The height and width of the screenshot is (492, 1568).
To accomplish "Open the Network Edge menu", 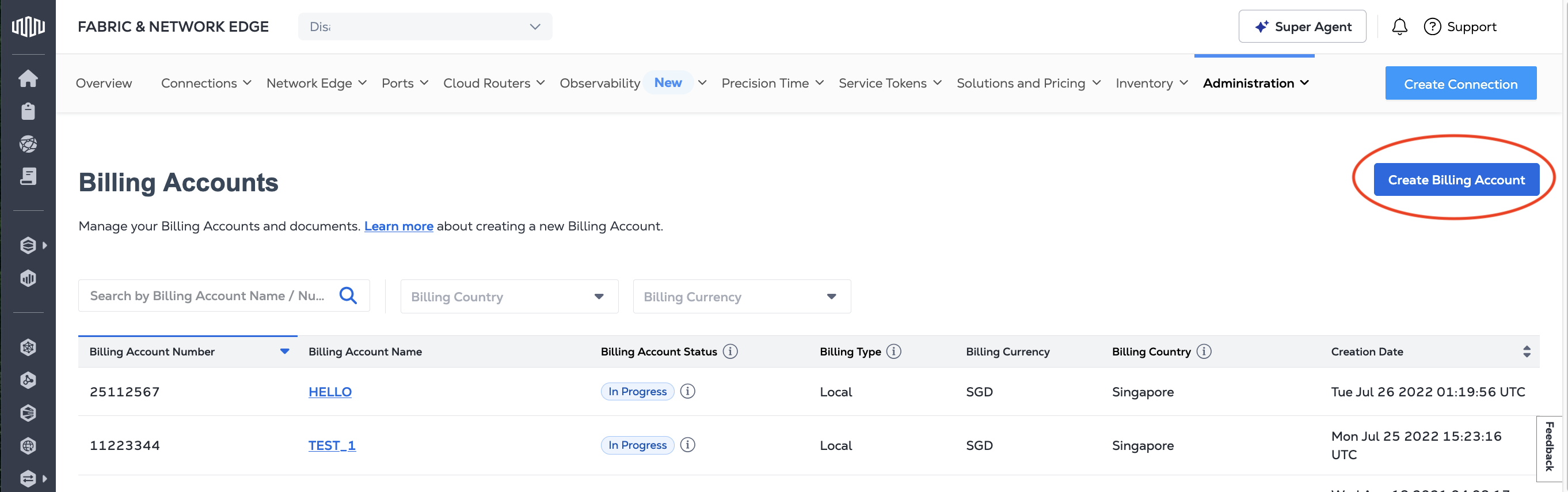I will click(317, 84).
